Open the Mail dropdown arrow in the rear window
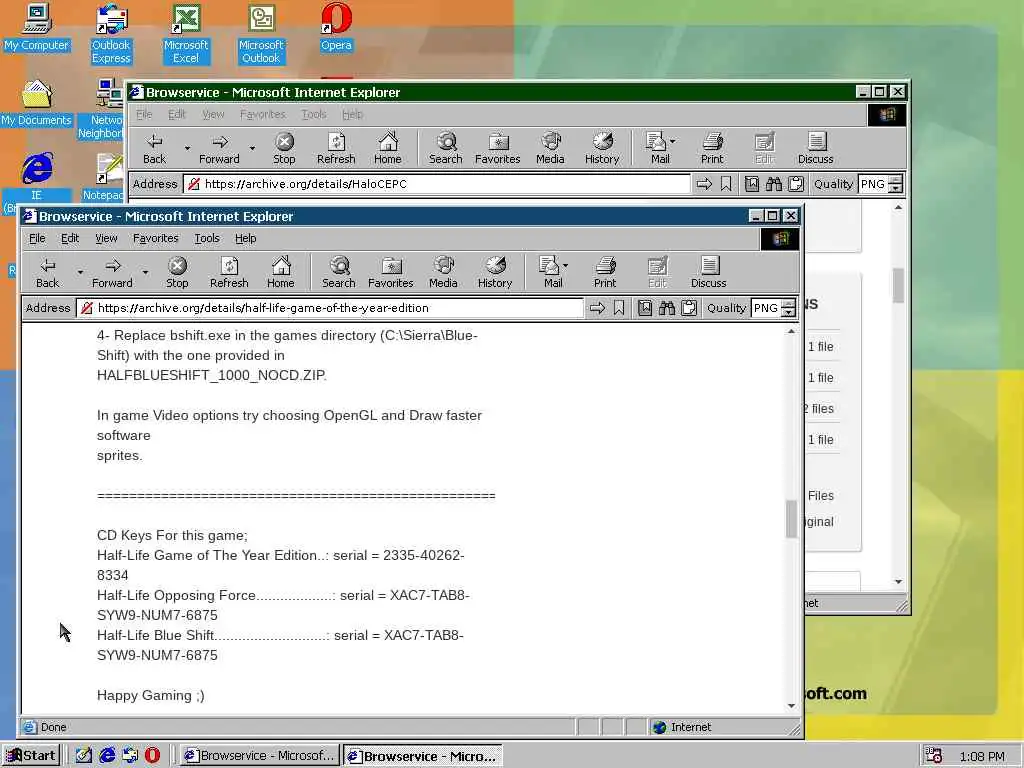This screenshot has height=768, width=1024. [673, 142]
